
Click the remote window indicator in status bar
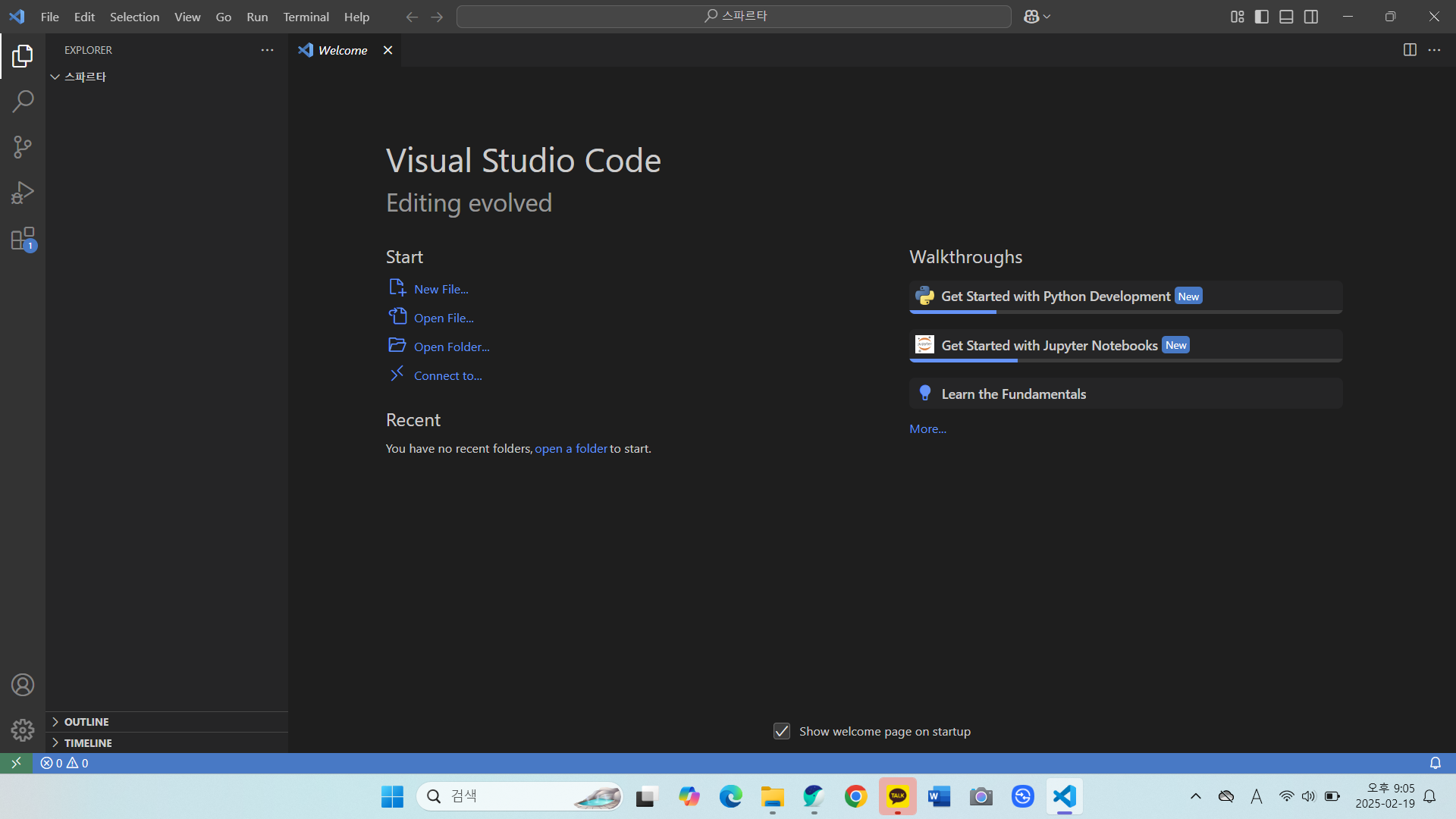pyautogui.click(x=16, y=763)
